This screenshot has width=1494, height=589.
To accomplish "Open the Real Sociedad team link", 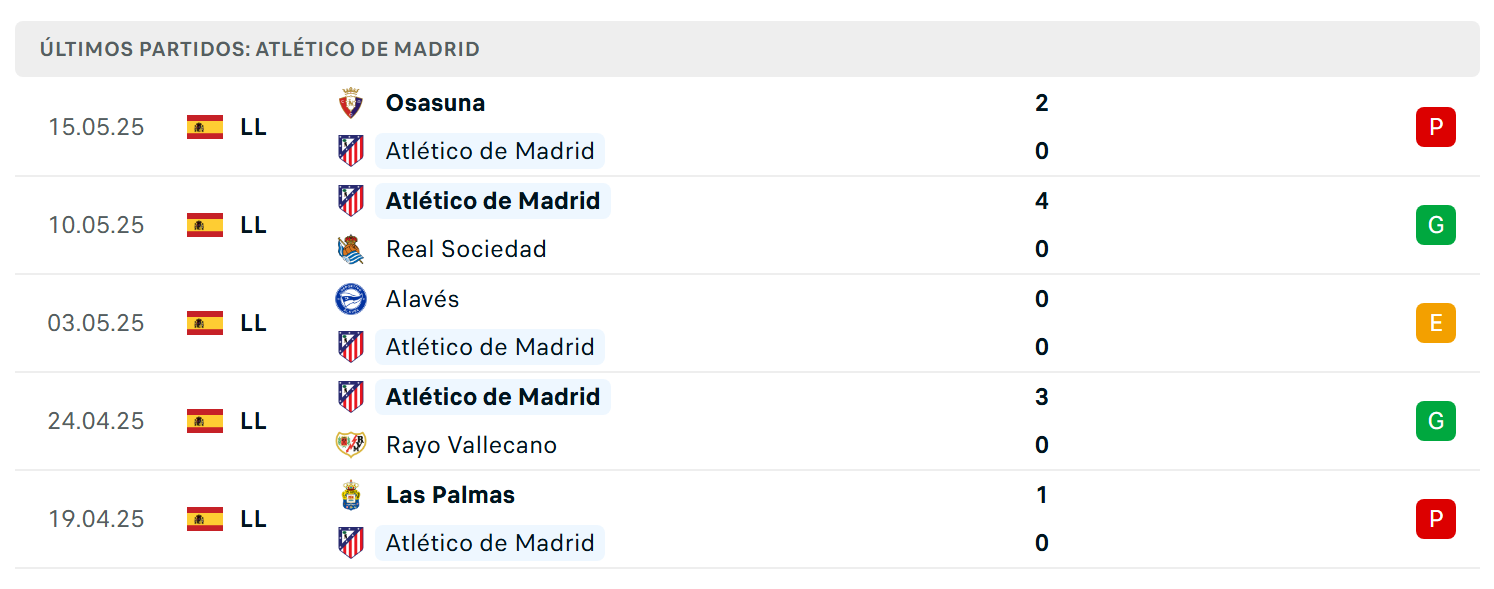I will pyautogui.click(x=466, y=249).
